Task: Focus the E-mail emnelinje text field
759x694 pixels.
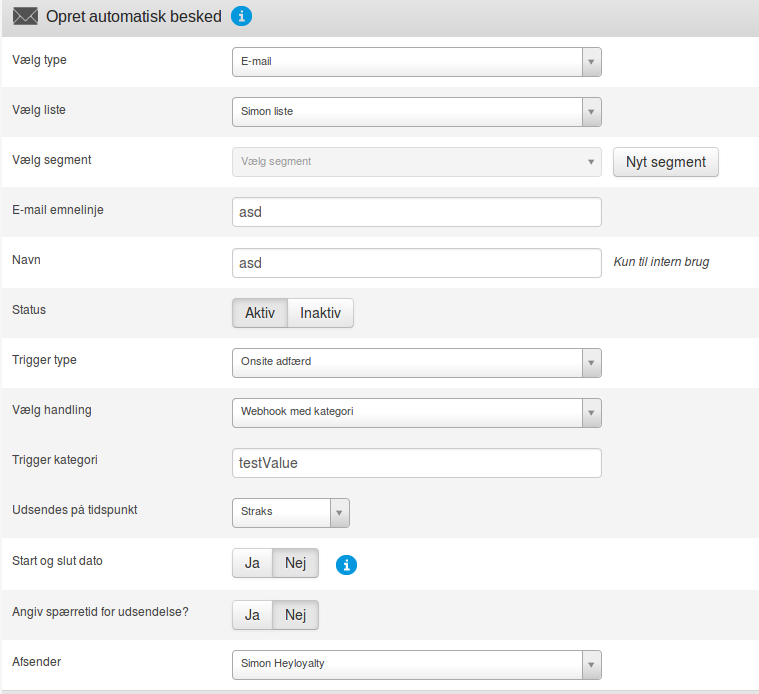Action: pos(416,212)
